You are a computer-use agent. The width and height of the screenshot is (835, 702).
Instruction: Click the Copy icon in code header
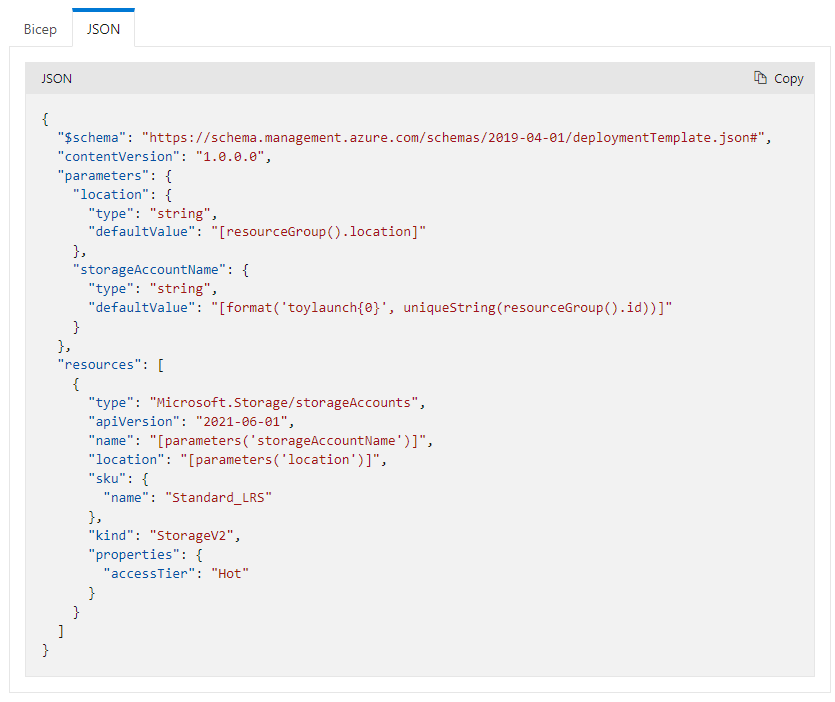(761, 78)
